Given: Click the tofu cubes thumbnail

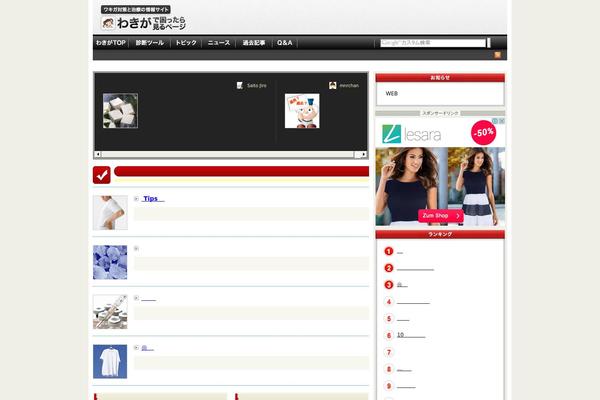Looking at the screenshot, I should (x=120, y=111).
